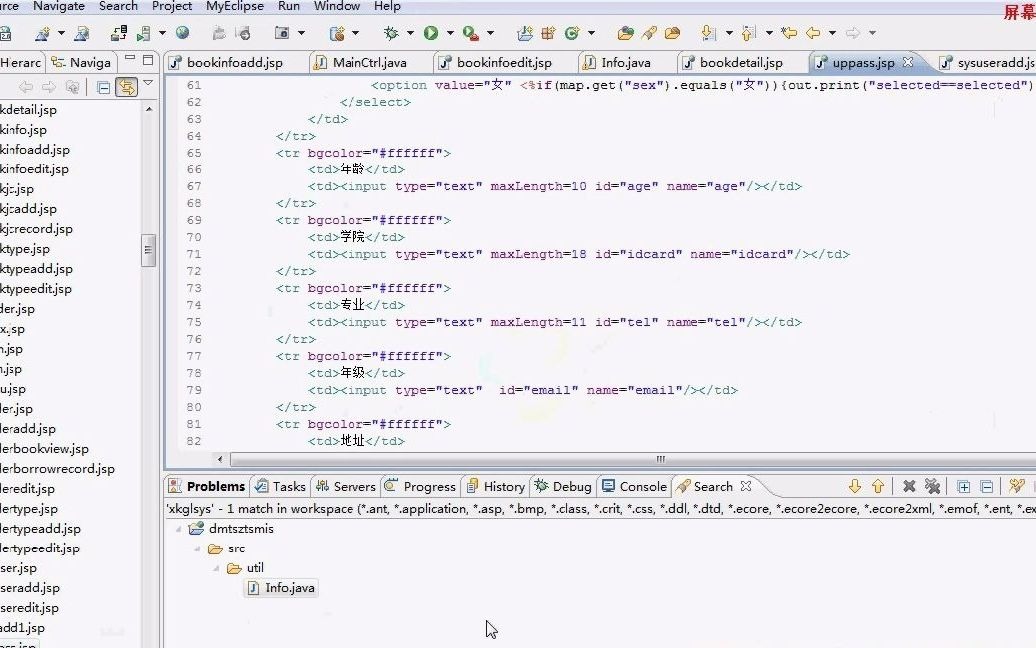Expand the Run button dropdown arrow
The image size is (1036, 648).
click(450, 31)
